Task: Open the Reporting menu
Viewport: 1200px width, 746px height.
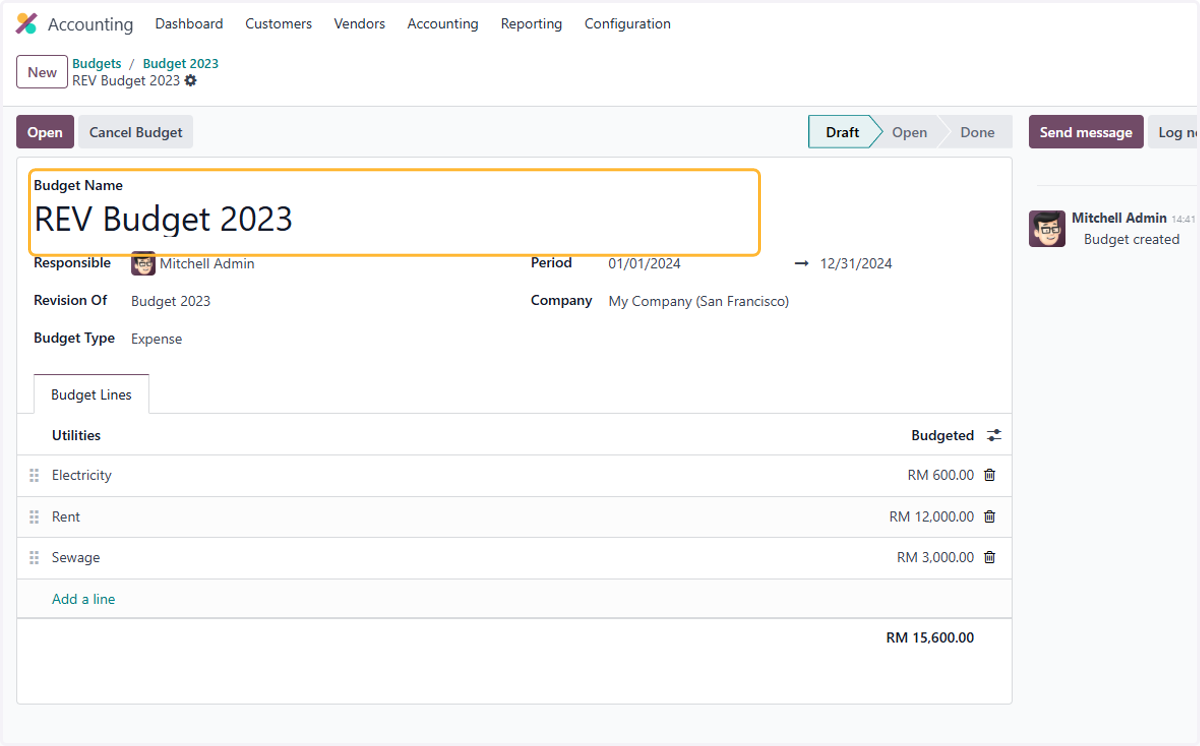Action: 531,24
